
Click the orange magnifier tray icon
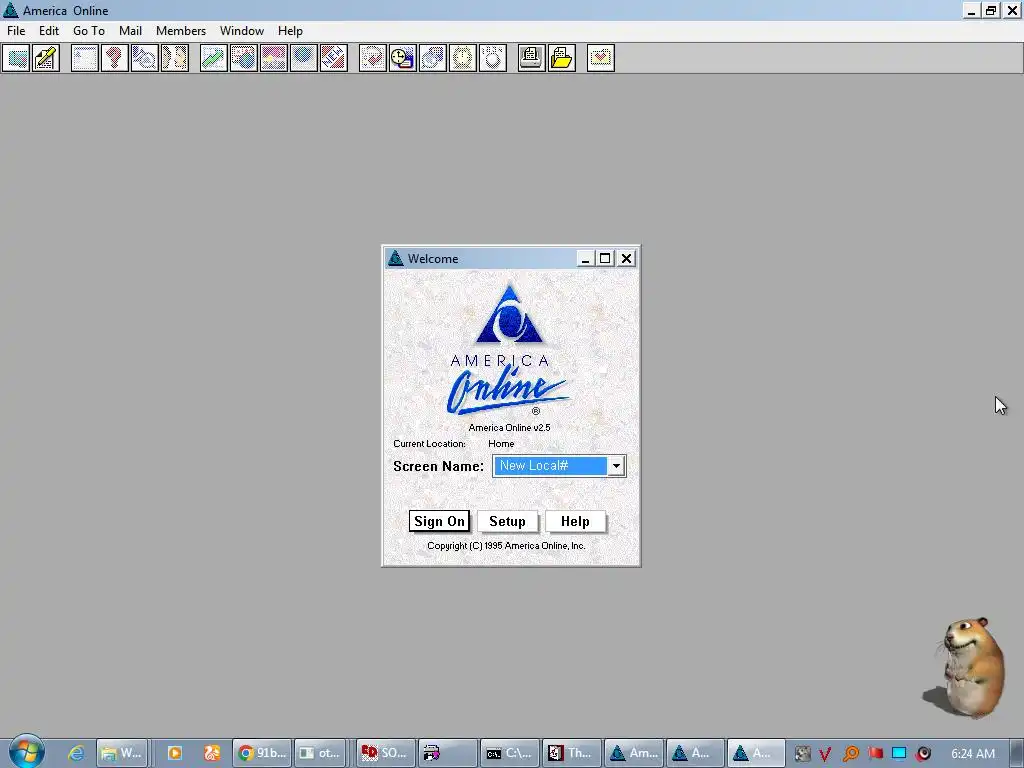[850, 754]
